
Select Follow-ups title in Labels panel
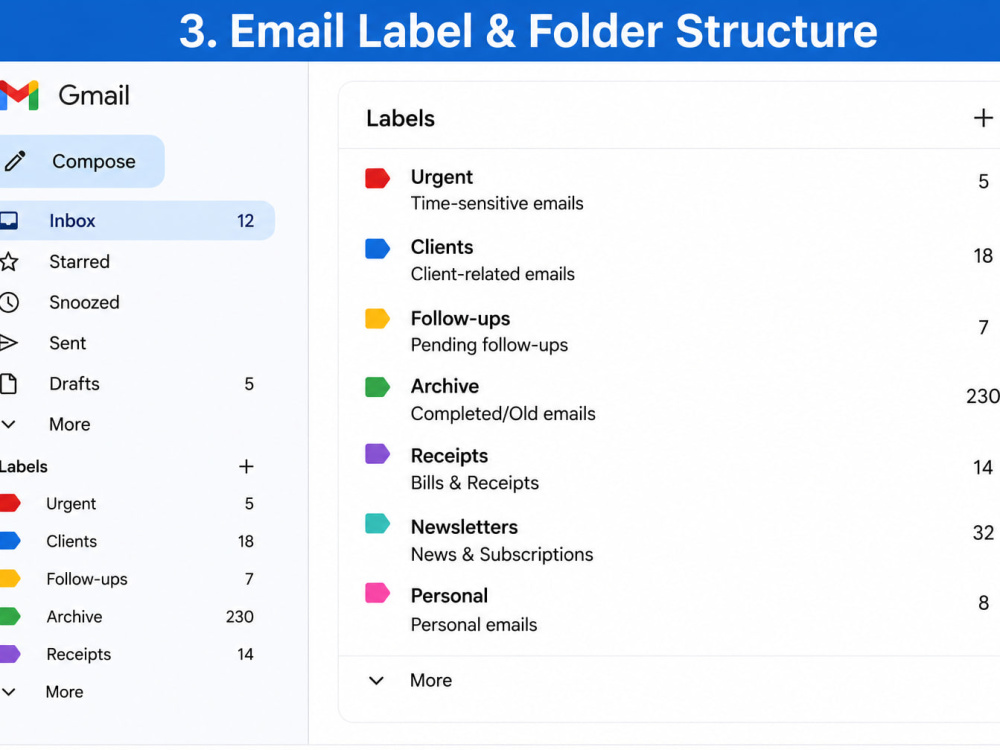[x=460, y=318]
